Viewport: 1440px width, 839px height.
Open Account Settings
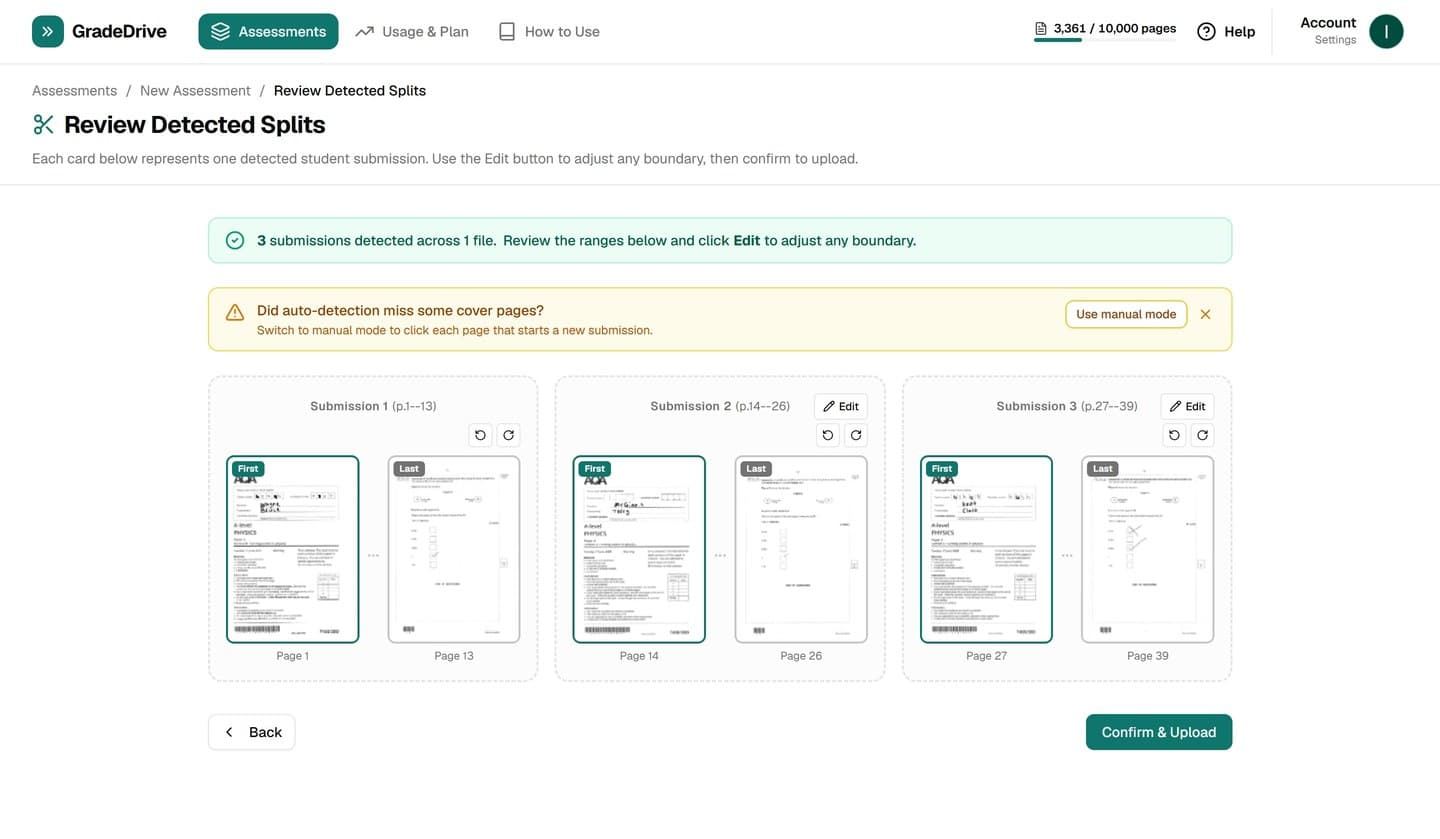tap(1328, 31)
